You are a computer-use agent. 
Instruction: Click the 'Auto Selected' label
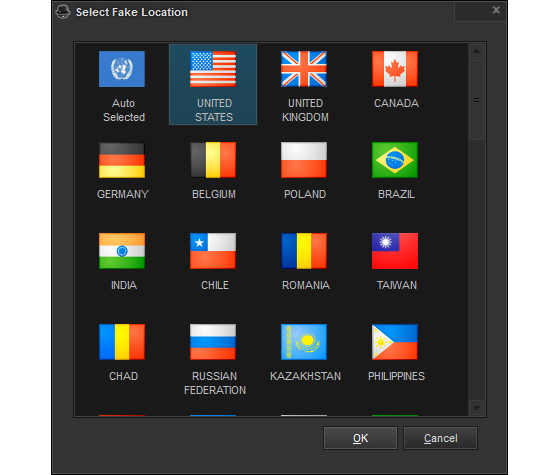[124, 110]
